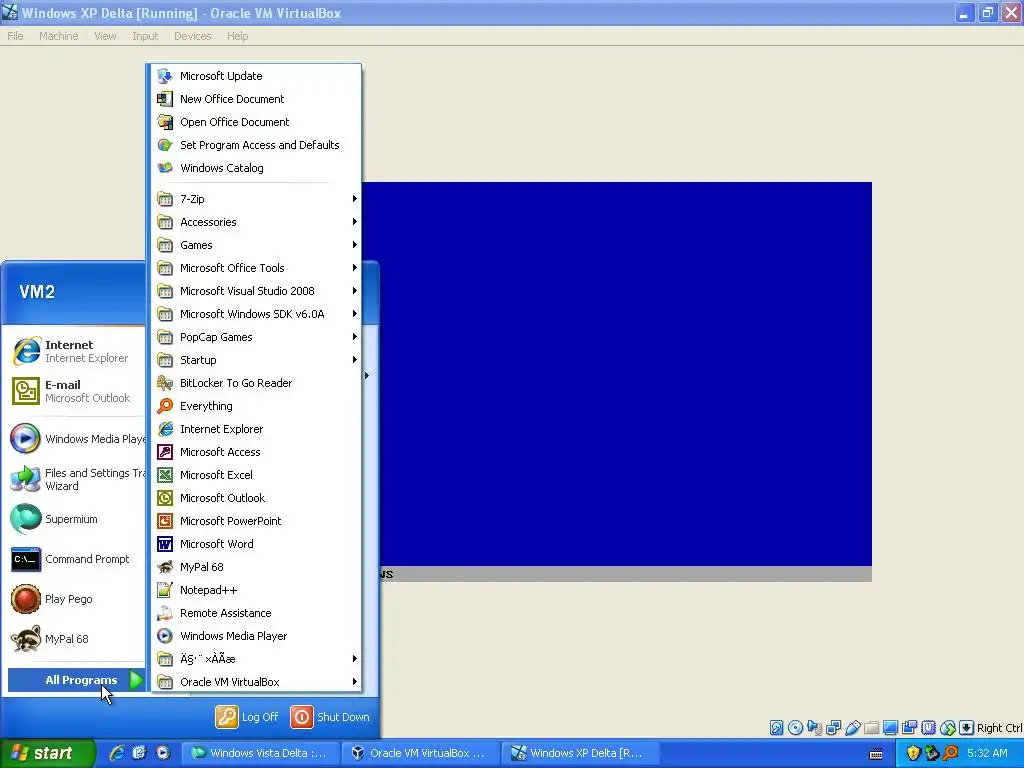The width and height of the screenshot is (1024, 768).
Task: Expand Microsoft Windows SDK v6.0A folder
Action: click(x=256, y=314)
